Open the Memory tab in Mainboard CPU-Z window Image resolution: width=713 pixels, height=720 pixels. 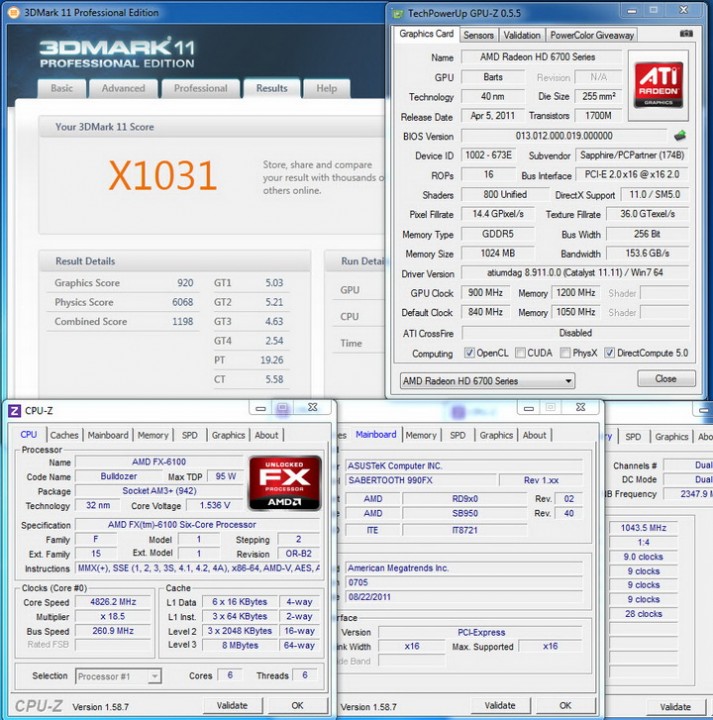(x=421, y=435)
